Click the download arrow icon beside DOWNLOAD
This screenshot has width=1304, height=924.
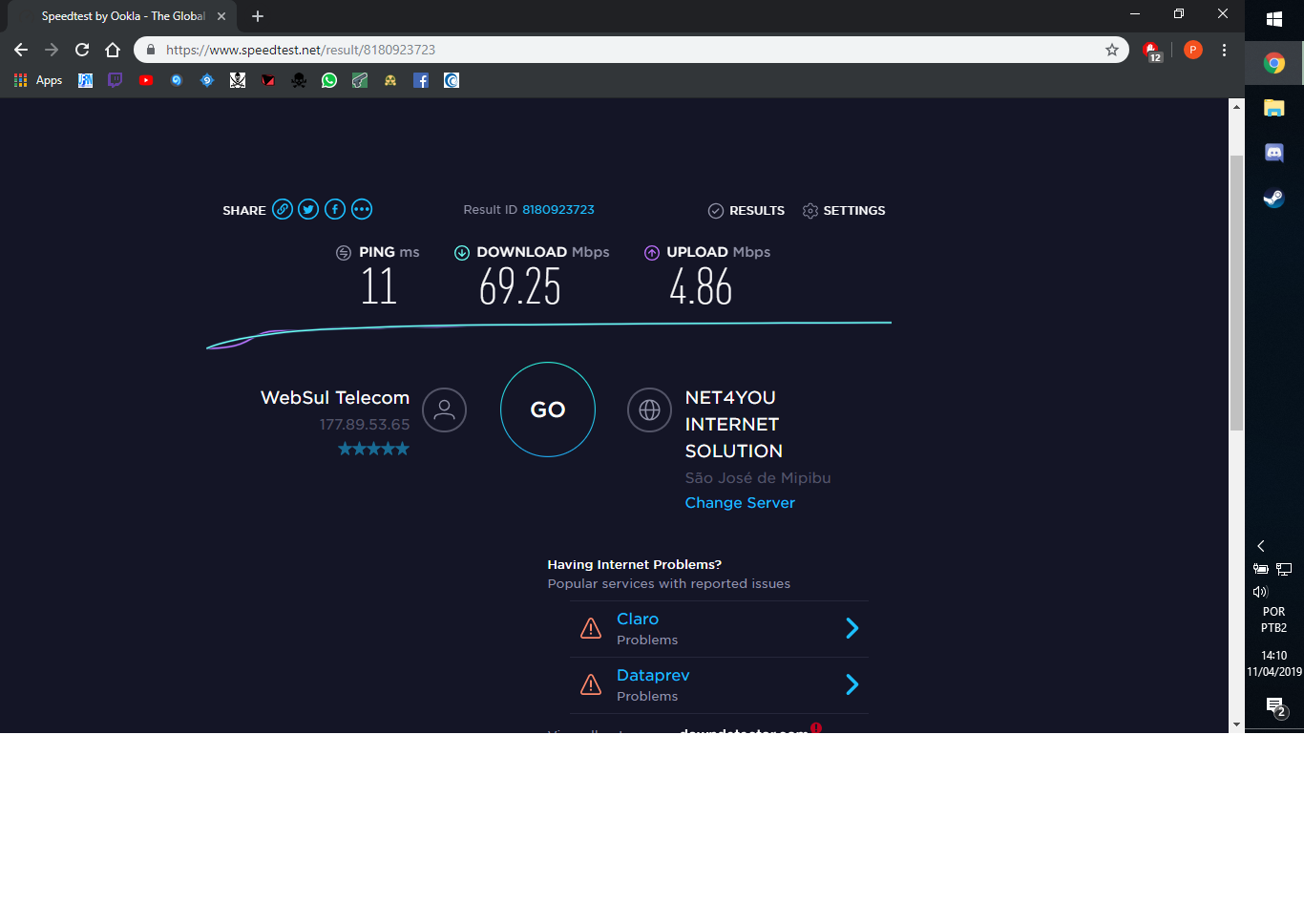click(x=462, y=253)
